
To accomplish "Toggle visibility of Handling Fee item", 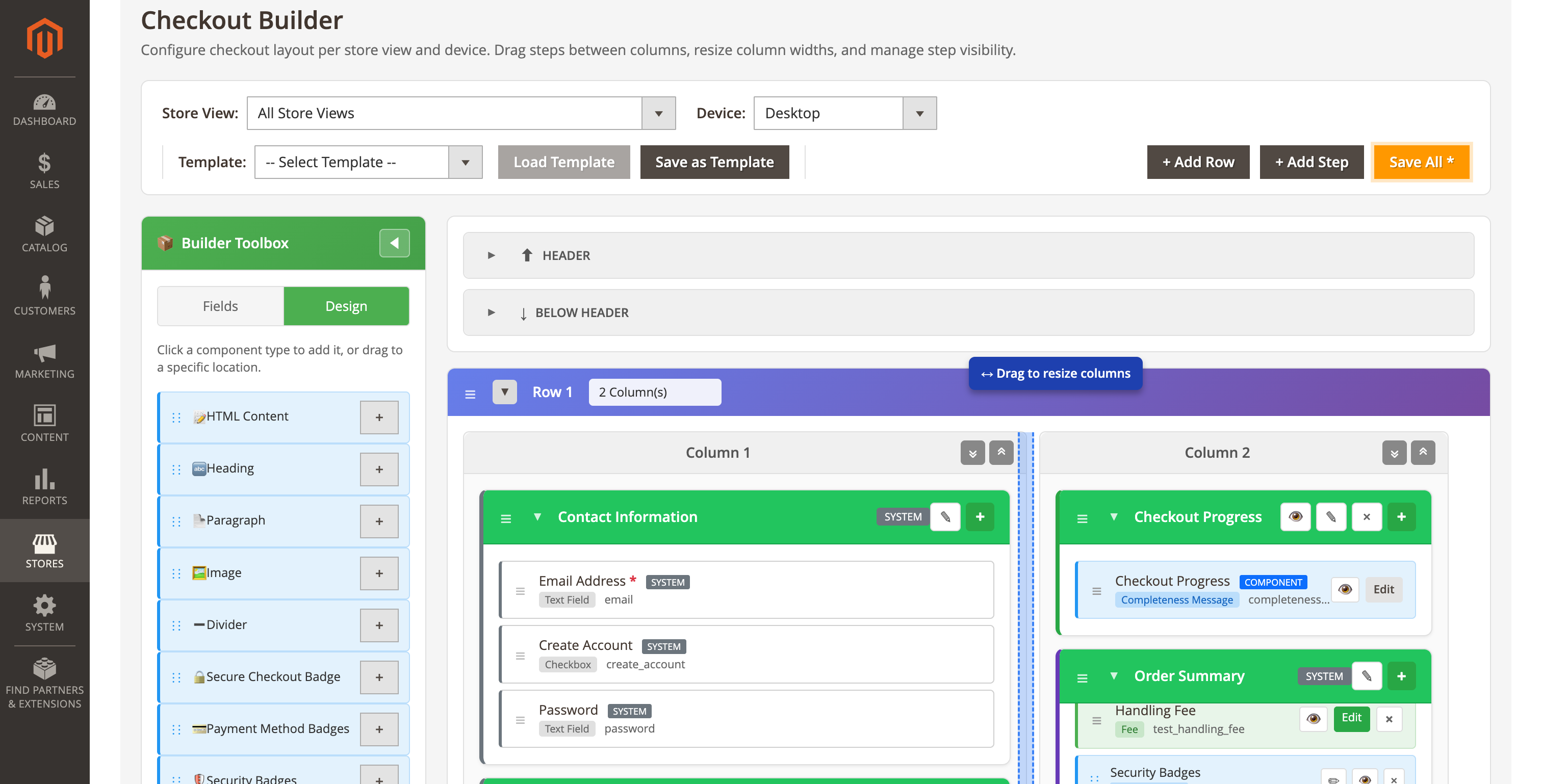I will tap(1314, 718).
